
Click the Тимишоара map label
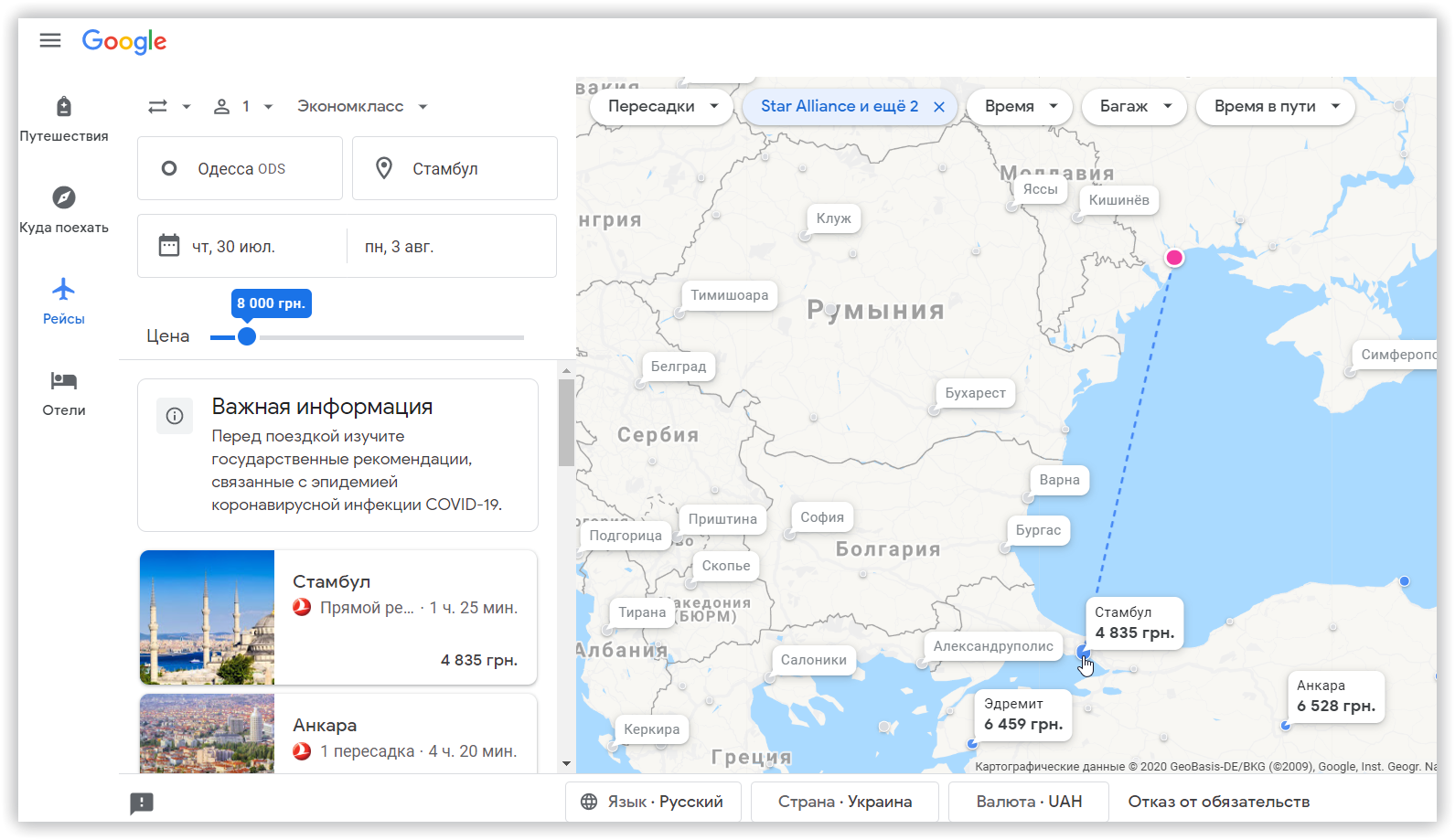[x=729, y=295]
